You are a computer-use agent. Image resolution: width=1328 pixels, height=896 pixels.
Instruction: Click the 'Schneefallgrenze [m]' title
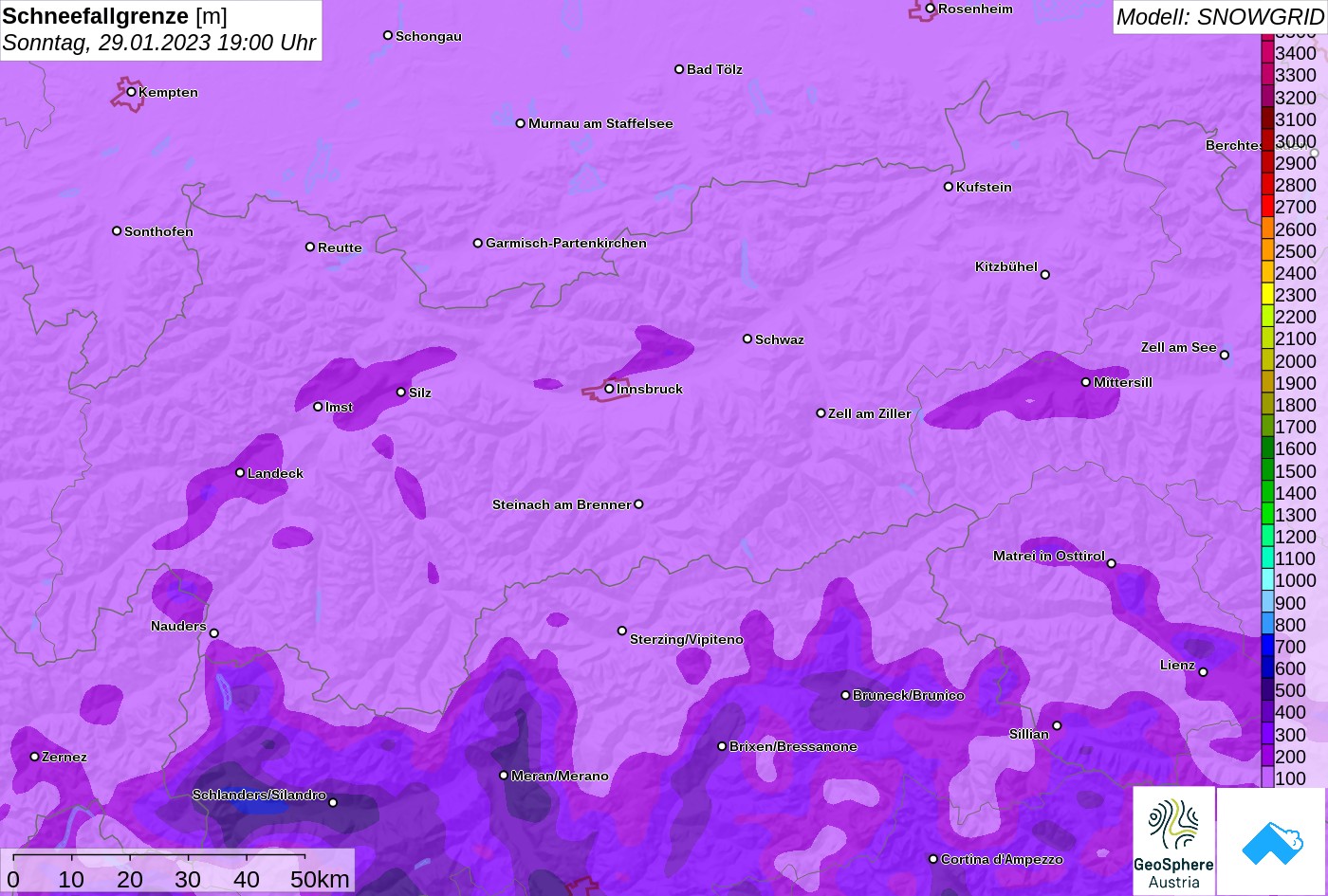(115, 16)
